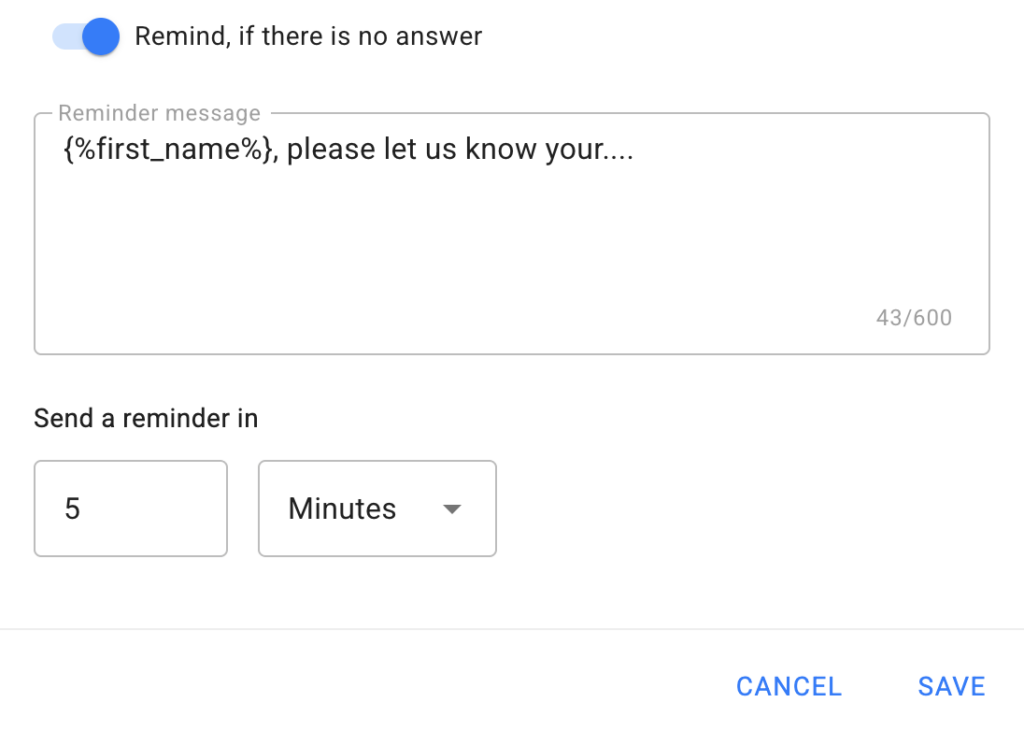
Task: Focus the reminder delay number field
Action: pos(131,509)
